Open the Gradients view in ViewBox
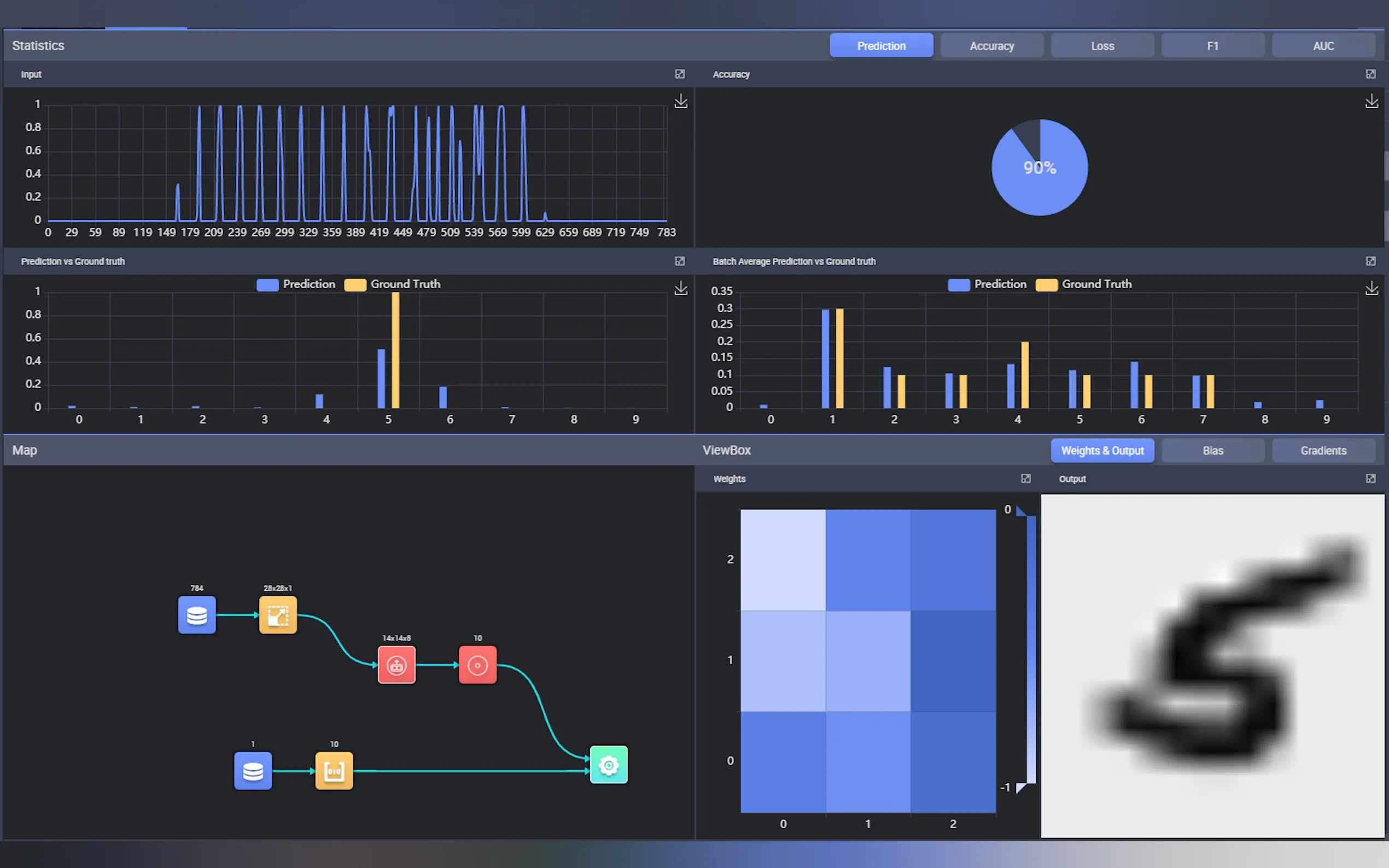This screenshot has width=1389, height=868. pyautogui.click(x=1323, y=450)
